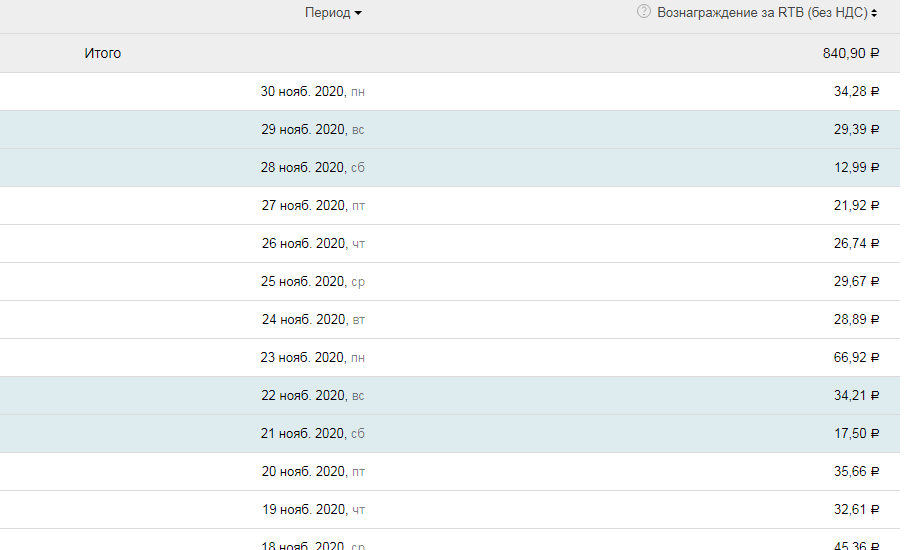Select the value 32,61 ₽

[856, 509]
